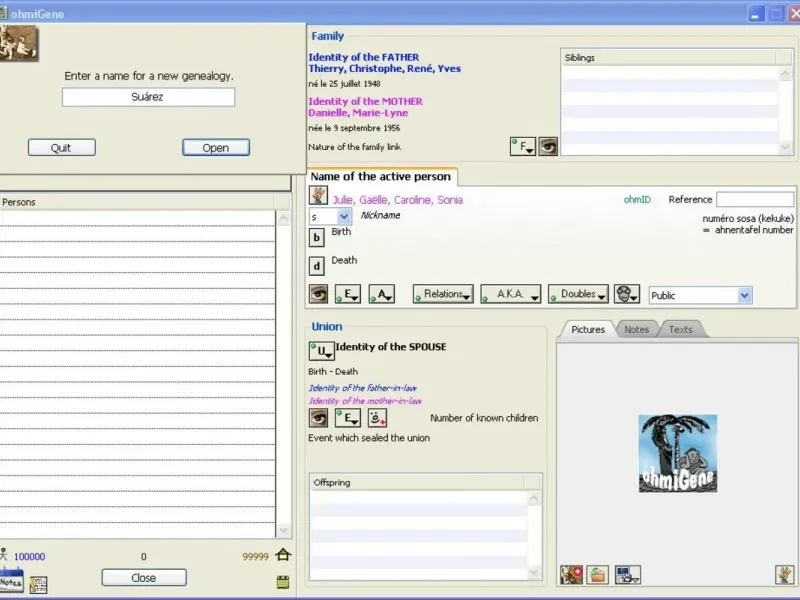This screenshot has width=800, height=600.
Task: Click the hand icon beside the active person name
Action: click(318, 195)
